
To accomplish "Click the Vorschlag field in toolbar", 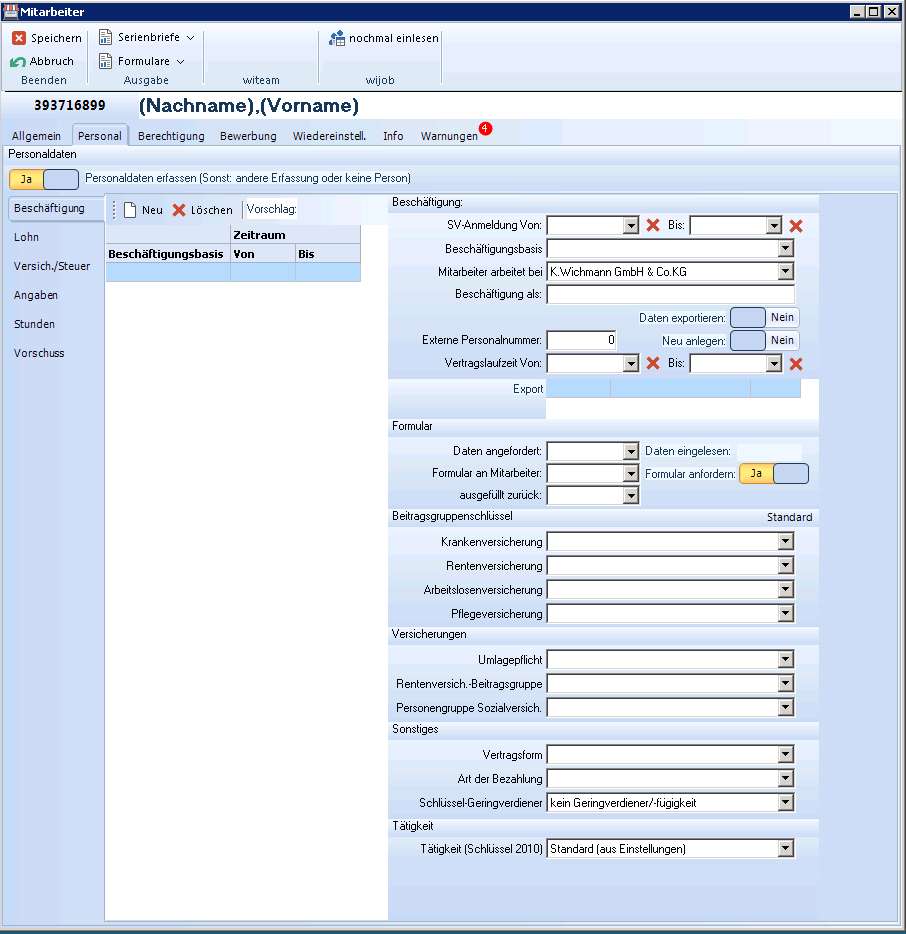I will 272,209.
